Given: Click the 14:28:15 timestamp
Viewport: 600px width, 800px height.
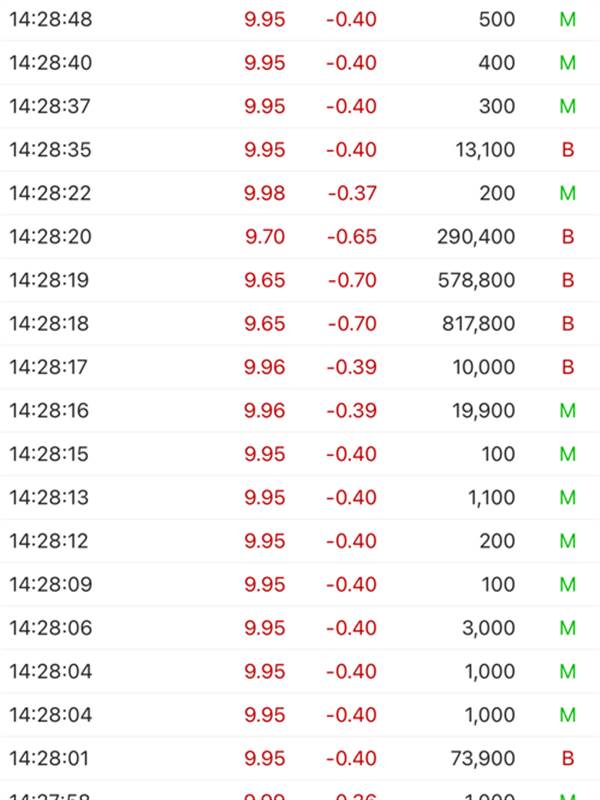Looking at the screenshot, I should point(49,454).
